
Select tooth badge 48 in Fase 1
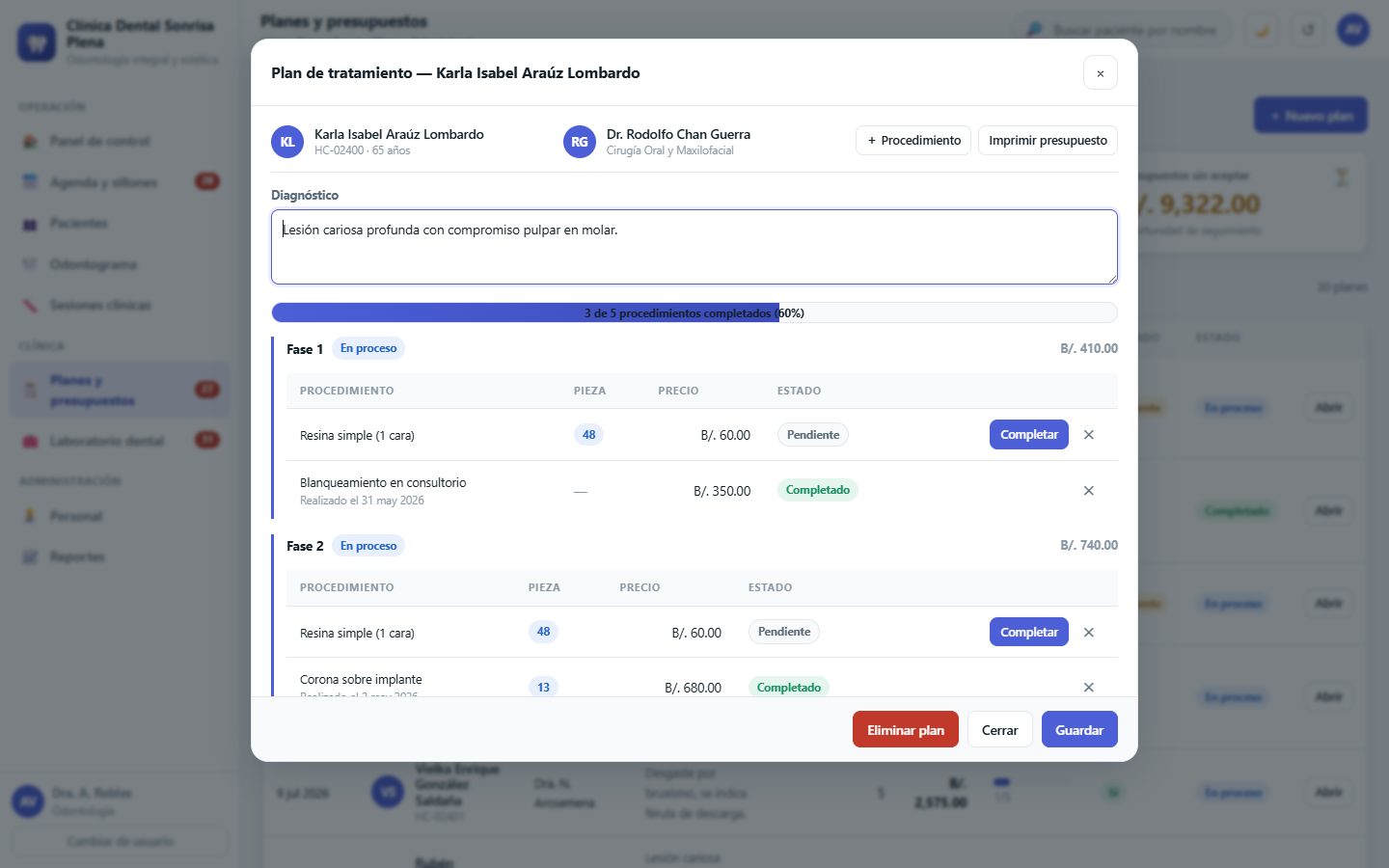589,435
